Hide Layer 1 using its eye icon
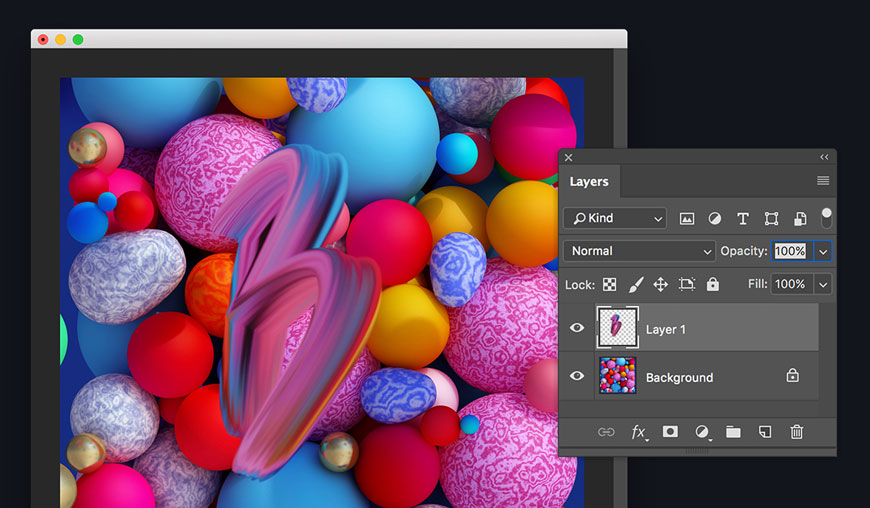Image resolution: width=870 pixels, height=508 pixels. [x=577, y=328]
